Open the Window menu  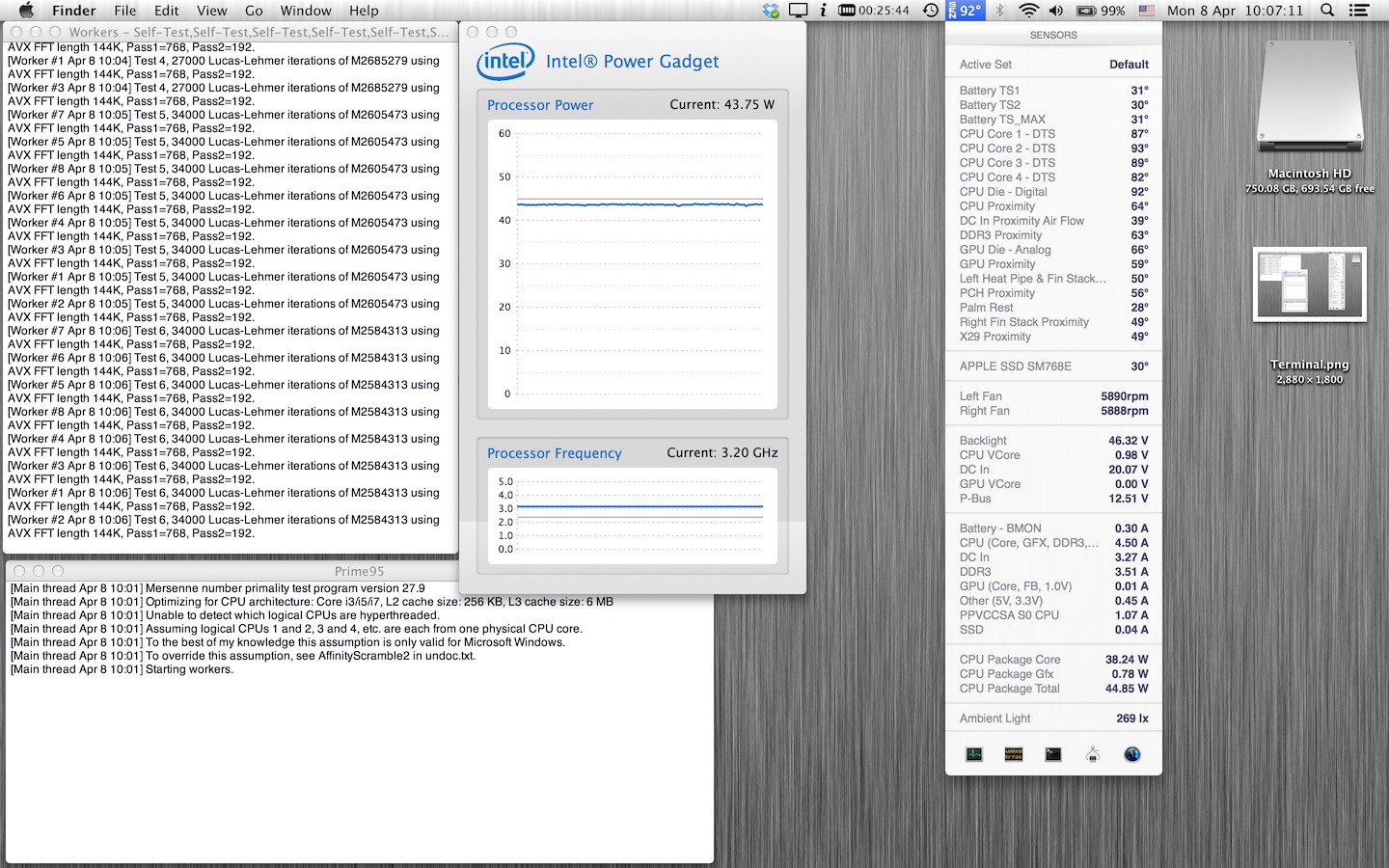[306, 11]
